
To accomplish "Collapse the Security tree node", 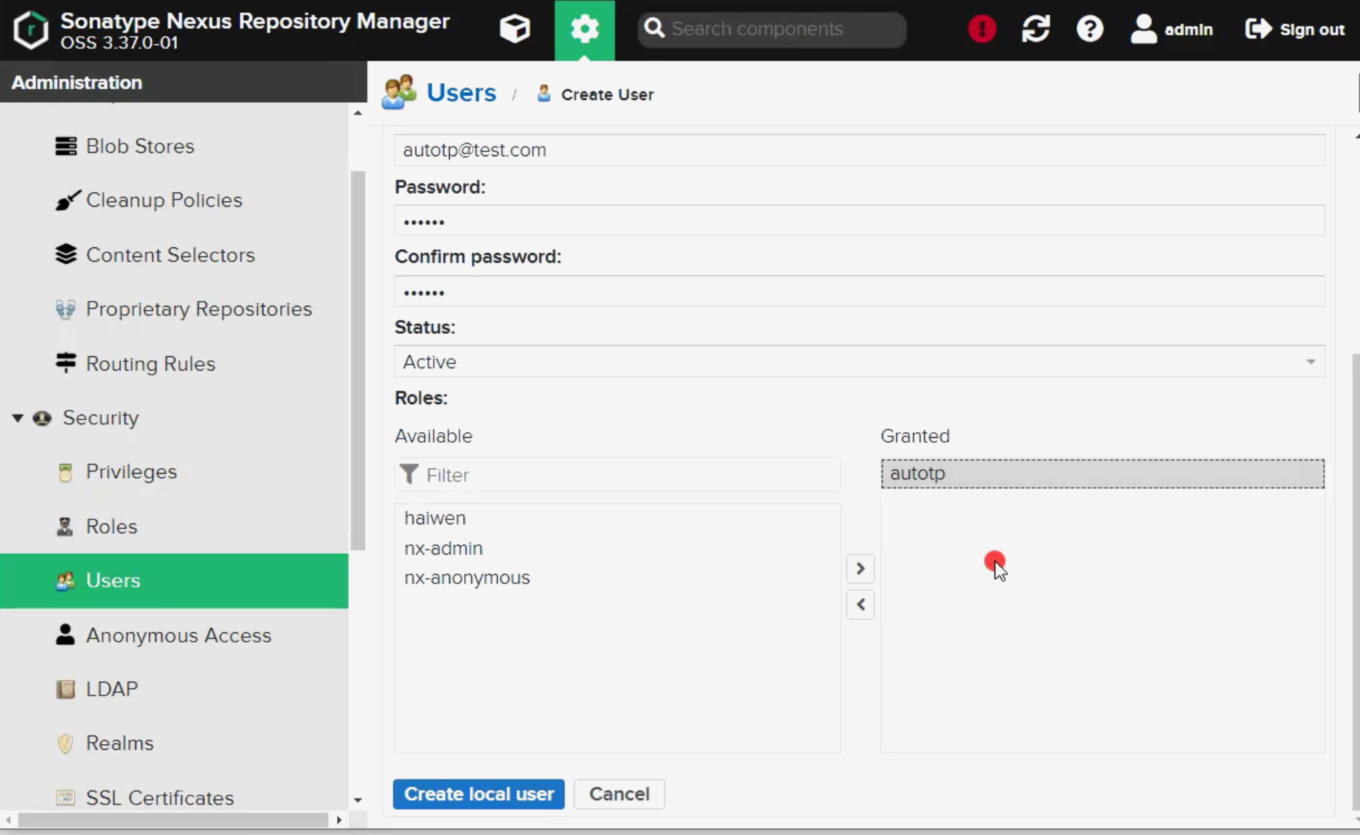I will pos(17,418).
